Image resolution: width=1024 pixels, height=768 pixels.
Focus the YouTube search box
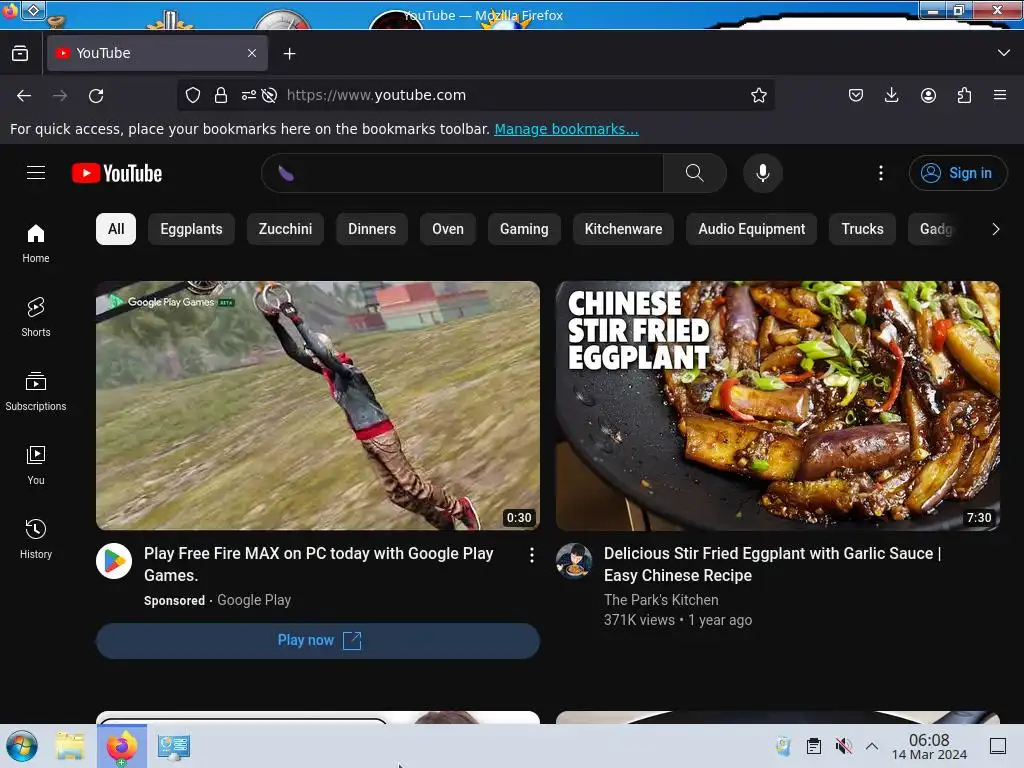[462, 173]
